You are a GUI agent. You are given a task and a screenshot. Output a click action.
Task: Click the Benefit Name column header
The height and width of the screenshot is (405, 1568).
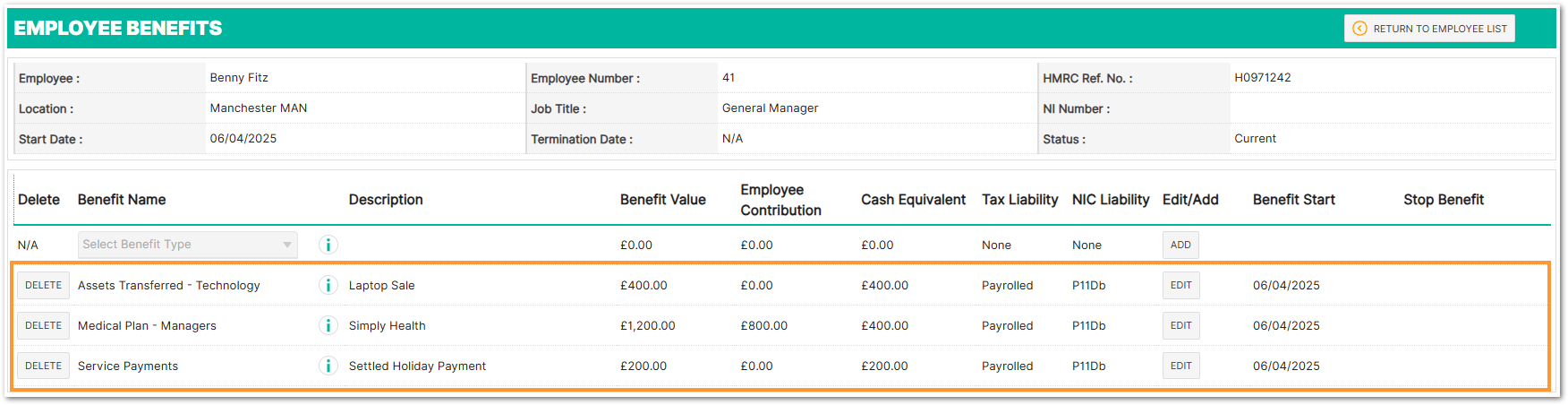coord(122,200)
